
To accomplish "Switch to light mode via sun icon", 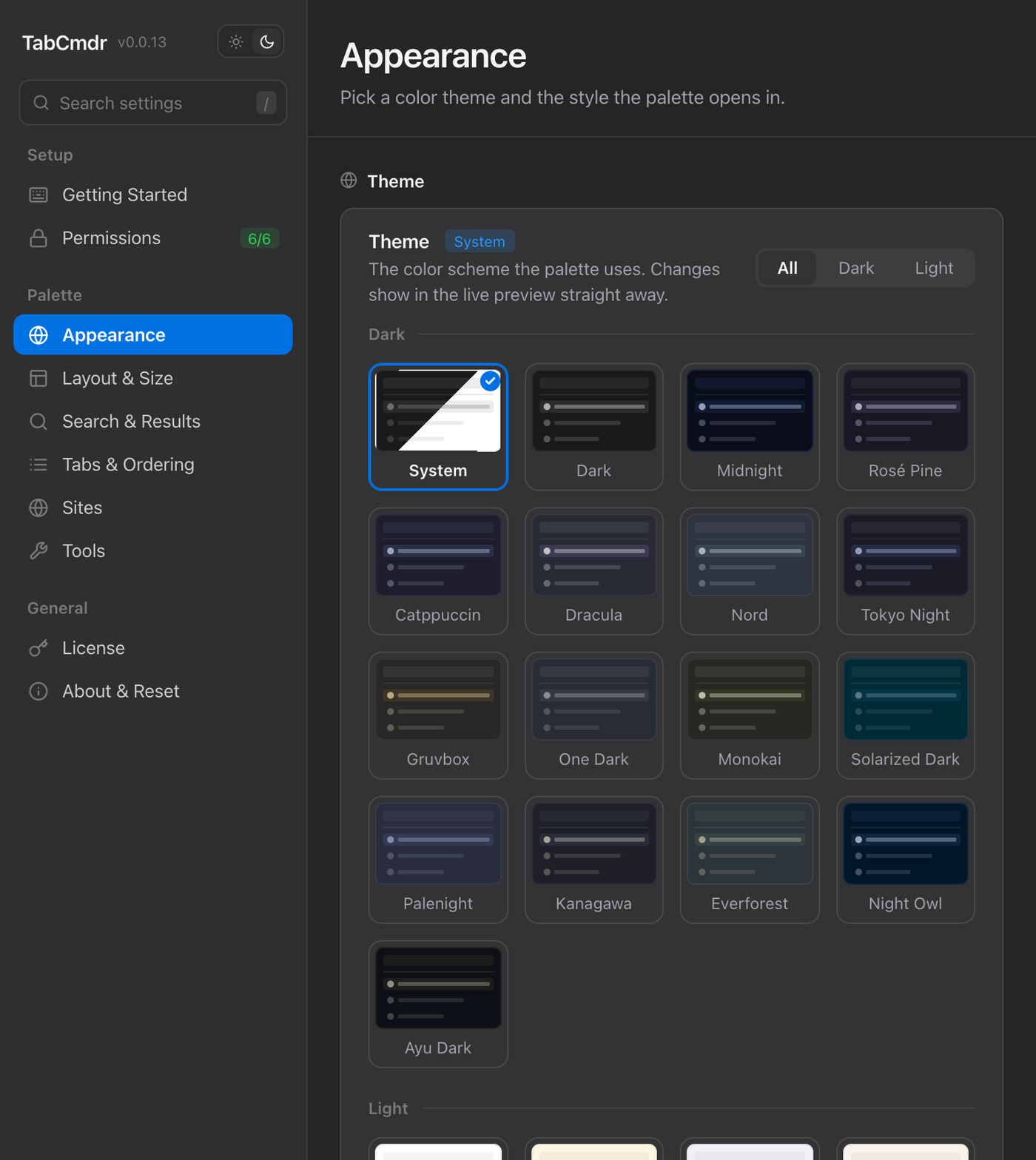I will [236, 42].
